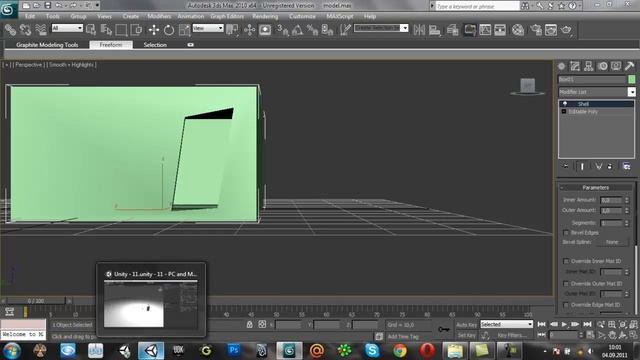
Task: Activate the Select and Scale tool
Action: (x=184, y=30)
